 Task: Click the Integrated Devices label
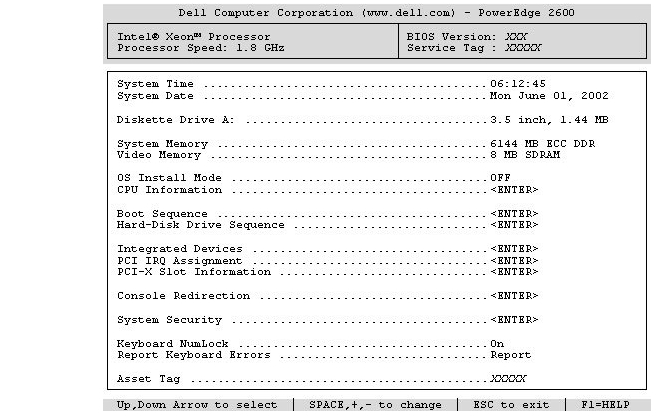[180, 249]
